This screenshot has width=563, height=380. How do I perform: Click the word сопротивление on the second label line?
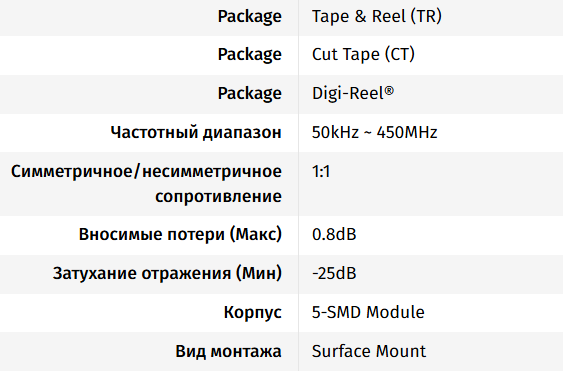click(x=218, y=196)
